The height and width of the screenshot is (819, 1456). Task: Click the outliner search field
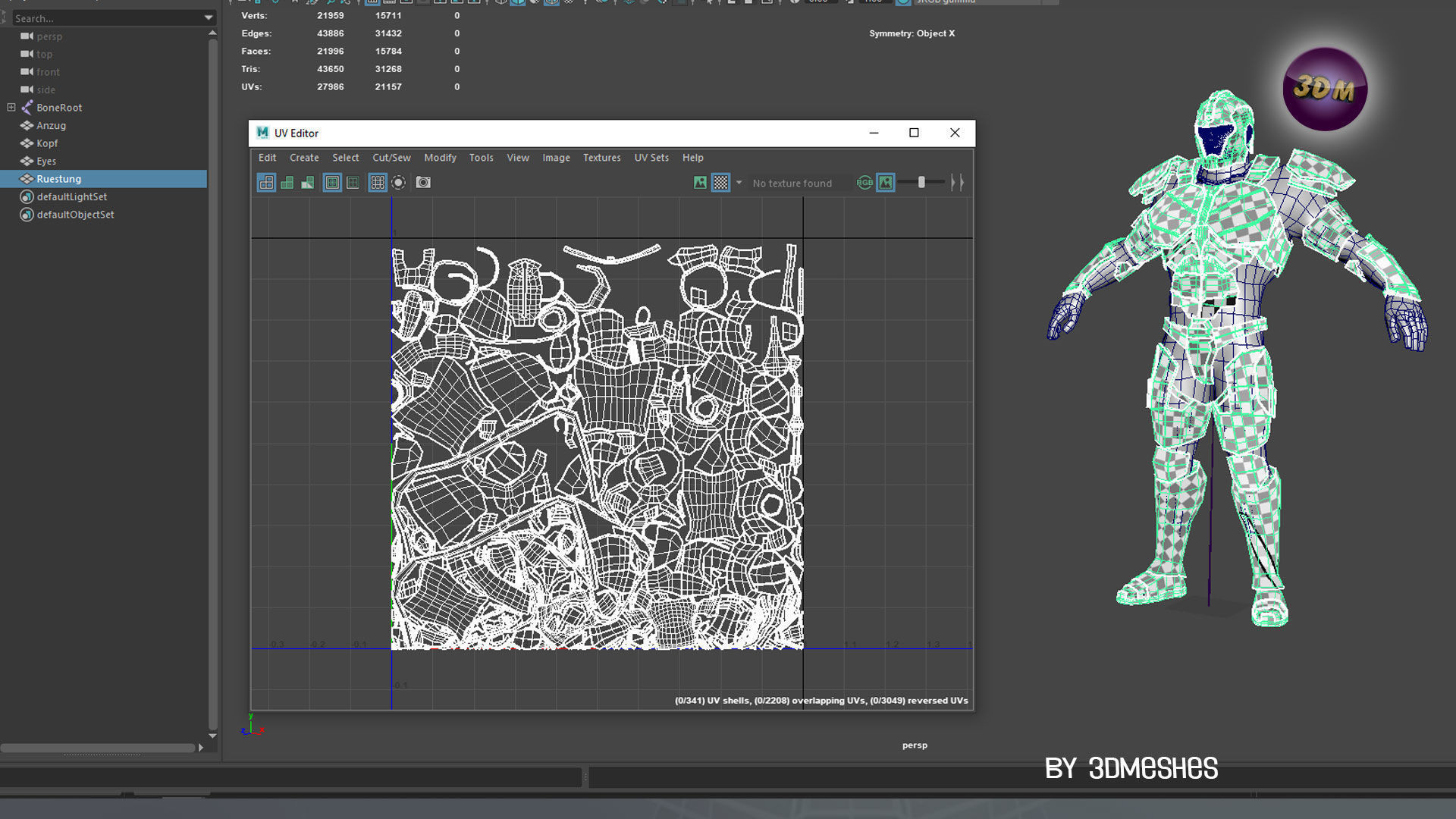point(106,17)
